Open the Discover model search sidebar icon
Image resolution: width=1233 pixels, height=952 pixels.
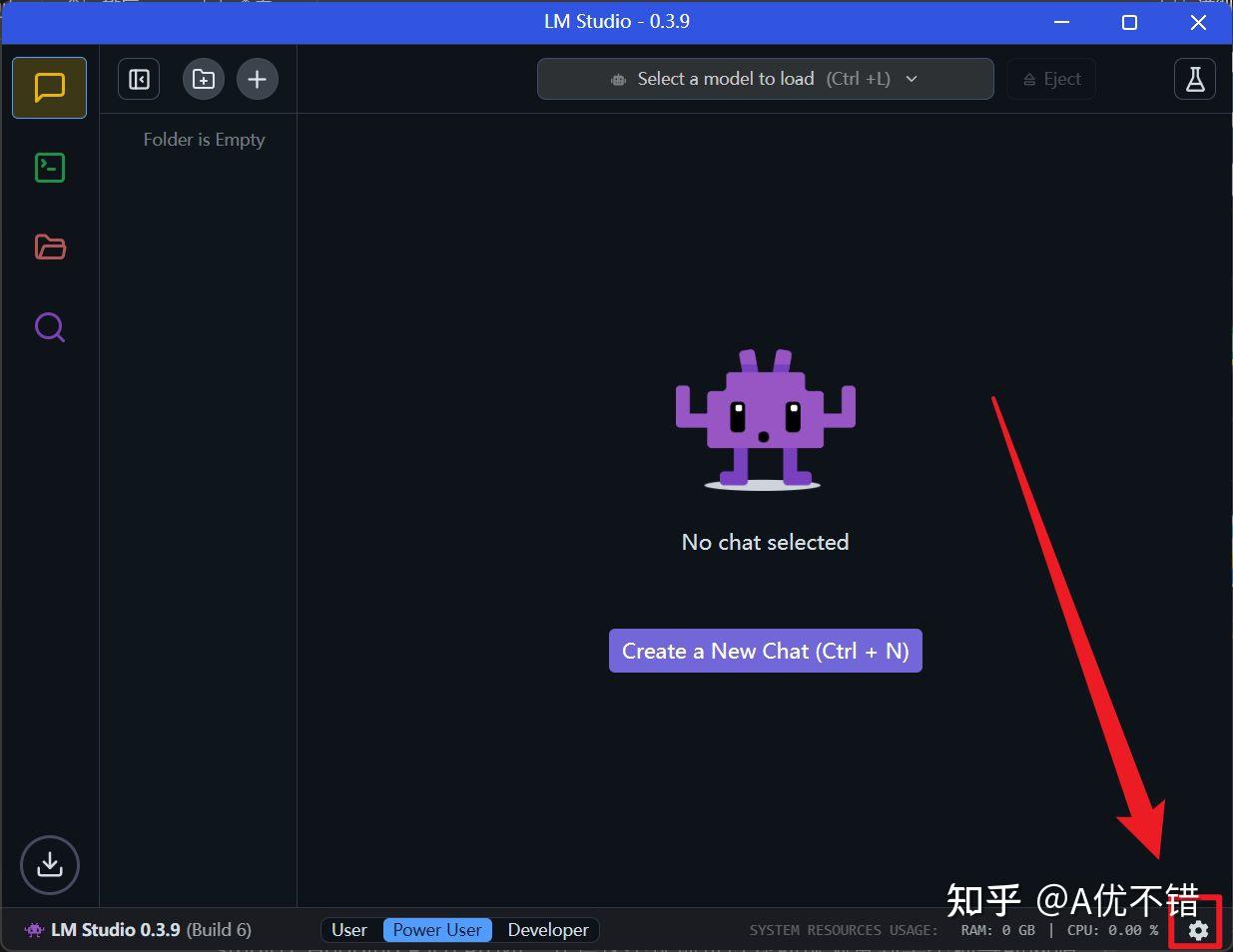pyautogui.click(x=49, y=326)
